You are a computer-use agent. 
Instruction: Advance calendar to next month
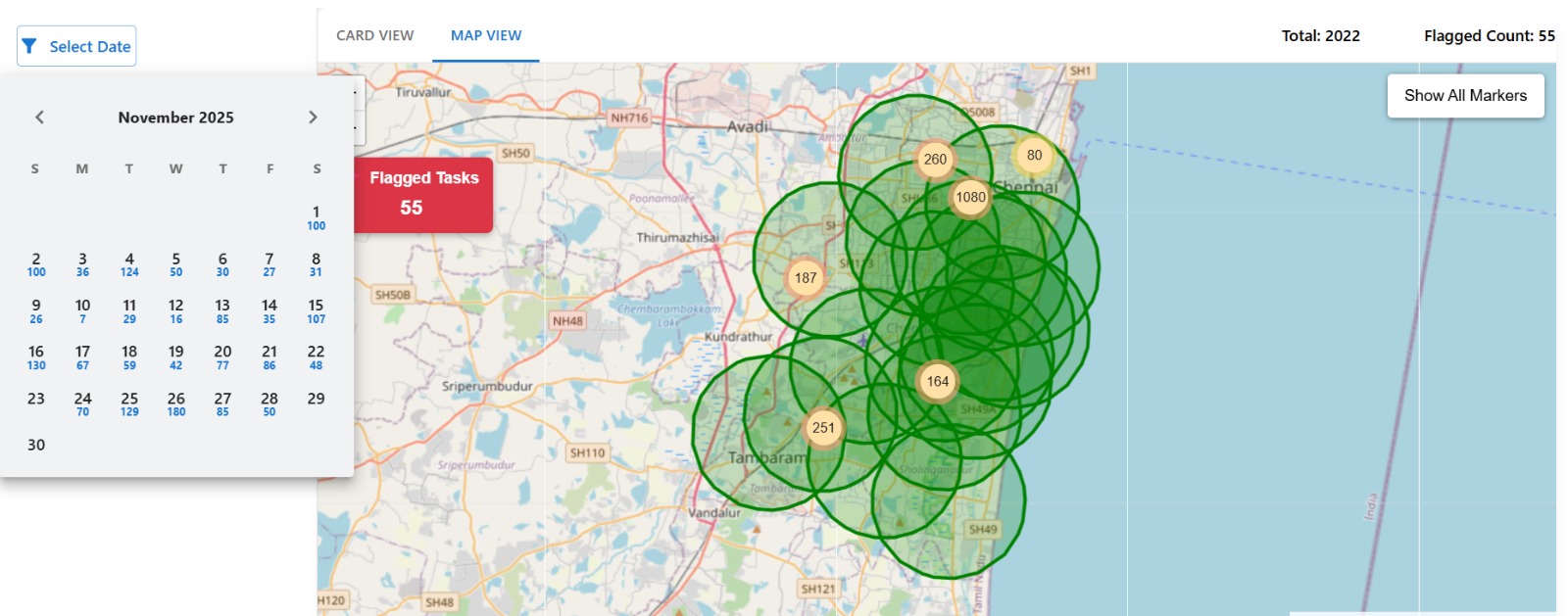(x=313, y=118)
